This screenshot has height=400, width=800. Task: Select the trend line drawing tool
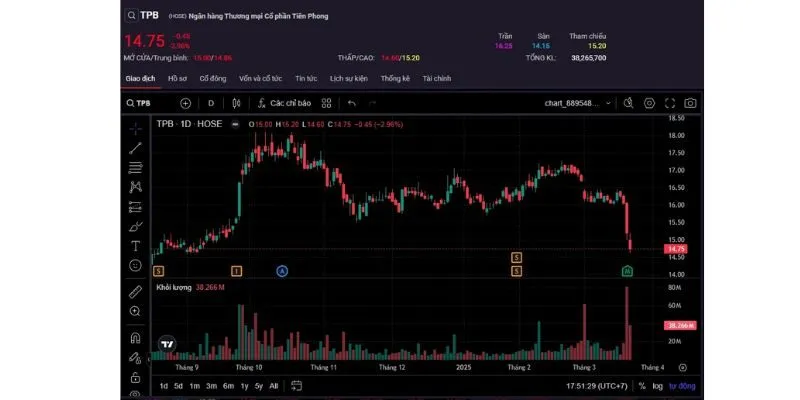coord(135,148)
